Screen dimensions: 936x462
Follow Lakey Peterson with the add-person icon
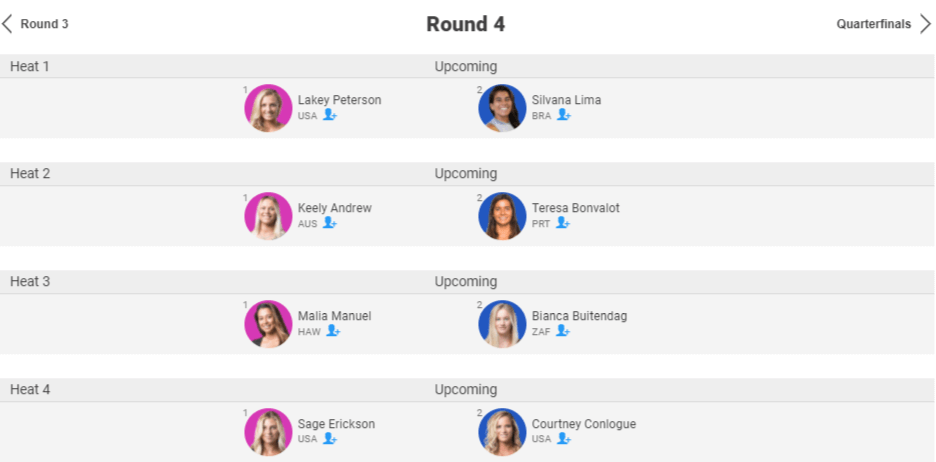pos(330,115)
